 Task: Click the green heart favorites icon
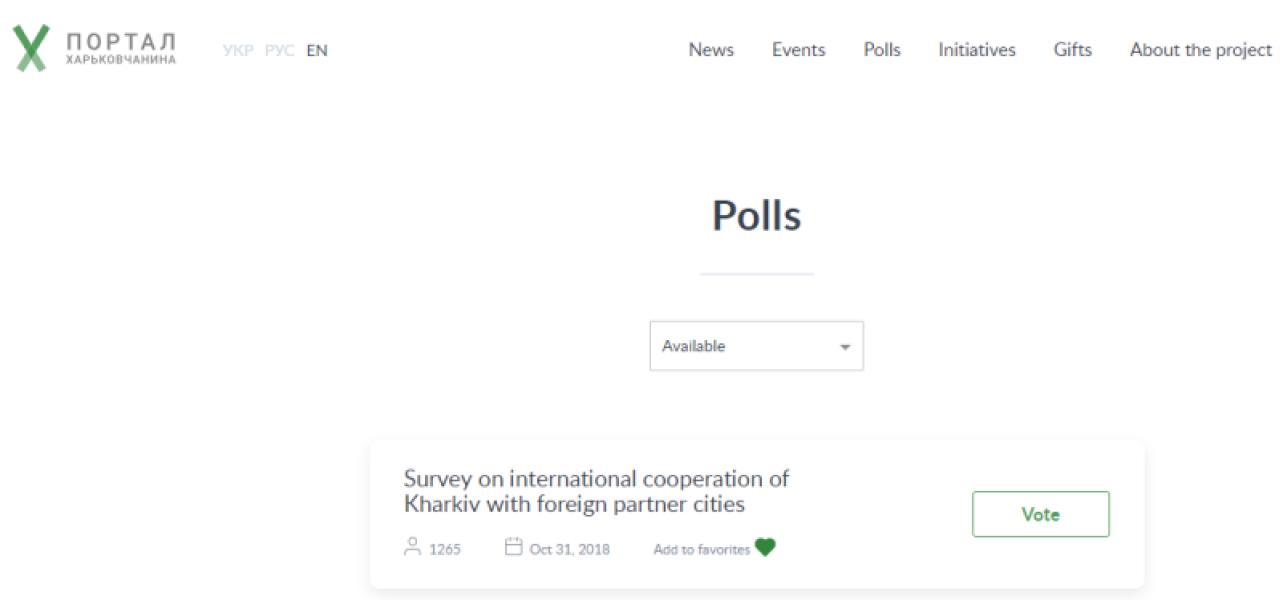[x=765, y=547]
